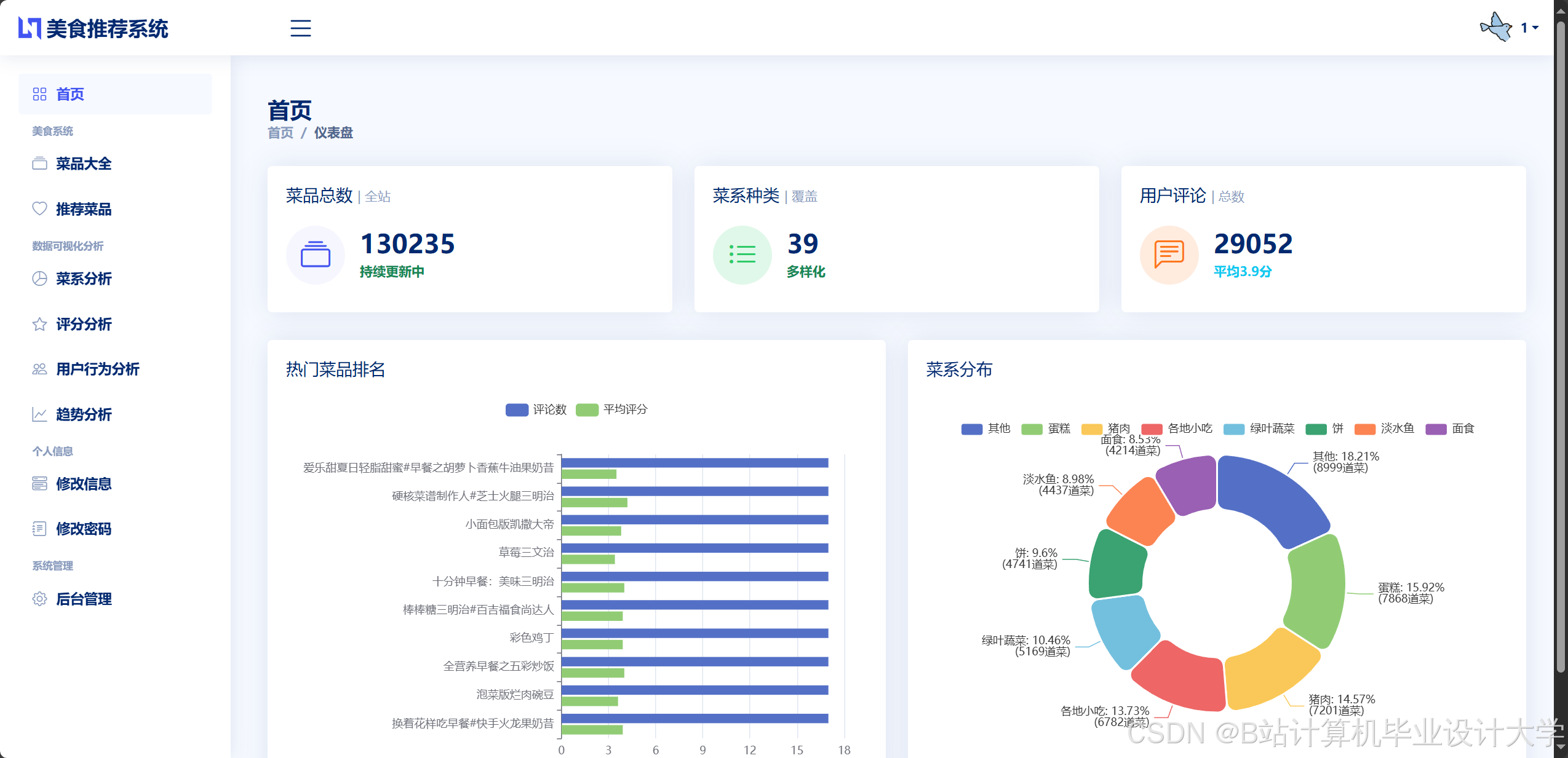Screen dimensions: 1568x758
Task: Open 趋势分析 in the sidebar
Action: point(84,414)
